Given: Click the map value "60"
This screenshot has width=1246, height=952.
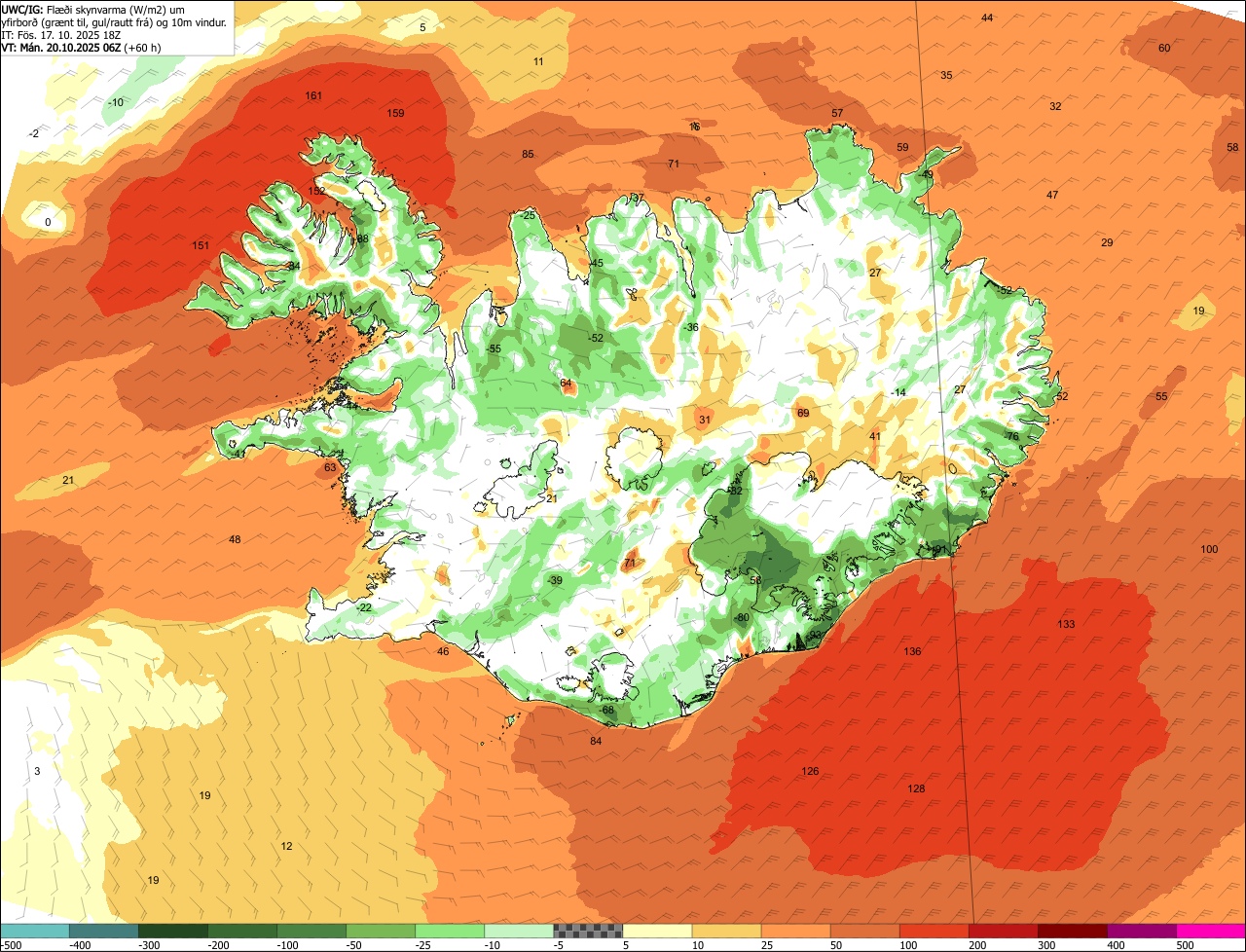Looking at the screenshot, I should 1164,48.
